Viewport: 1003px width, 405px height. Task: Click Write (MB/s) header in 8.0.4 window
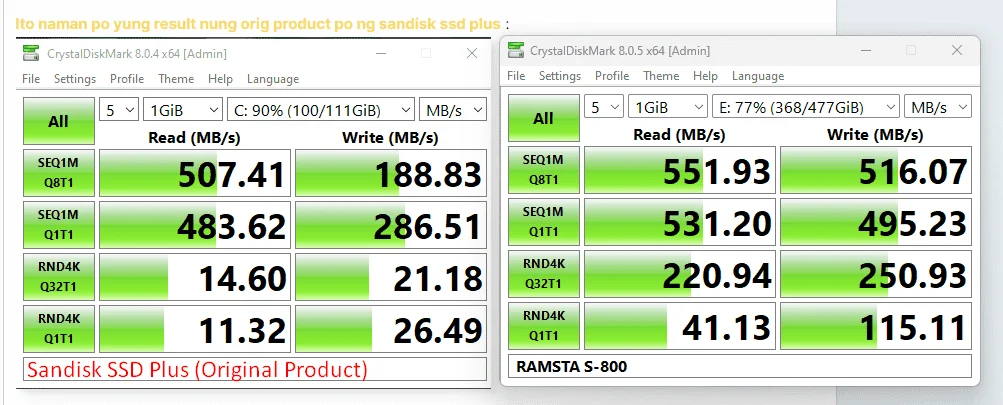coord(390,137)
